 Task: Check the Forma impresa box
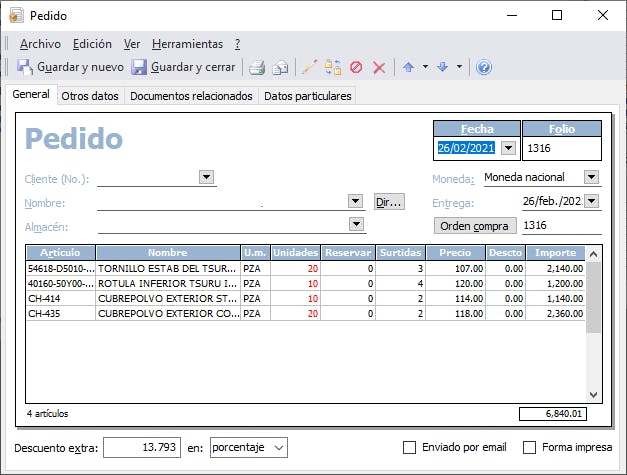point(530,447)
